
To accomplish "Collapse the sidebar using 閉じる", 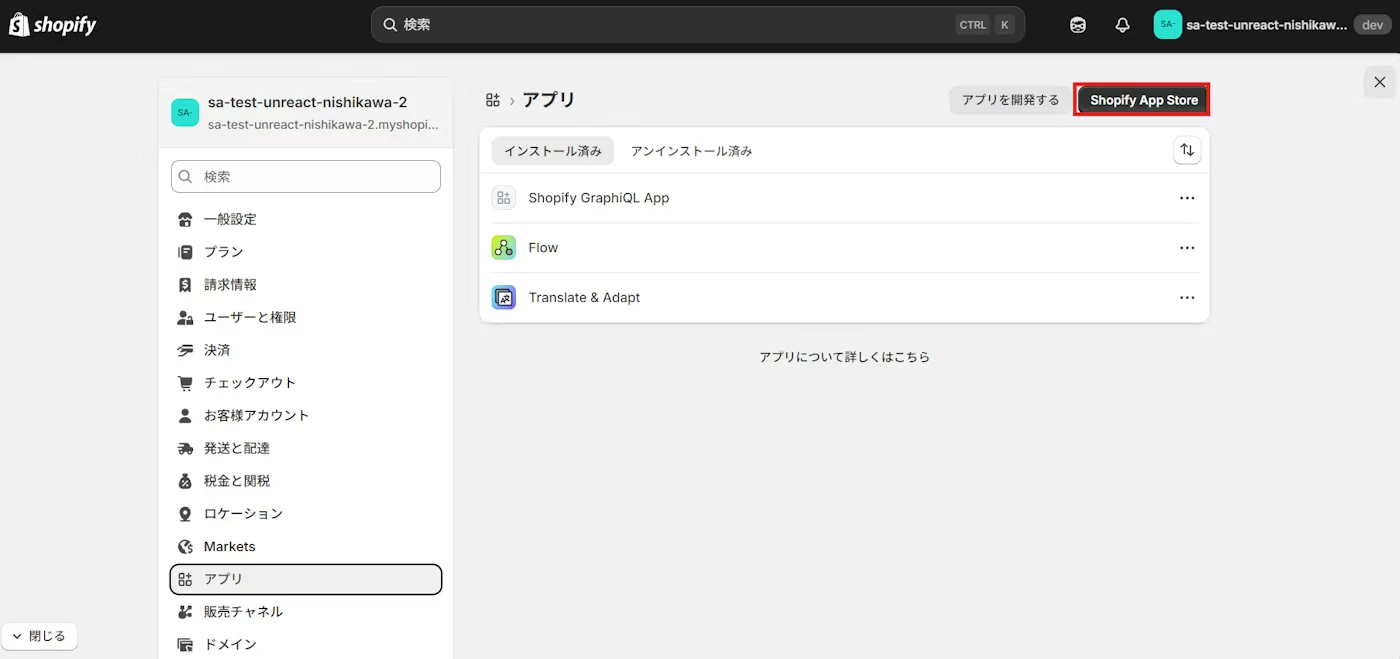I will (x=40, y=635).
